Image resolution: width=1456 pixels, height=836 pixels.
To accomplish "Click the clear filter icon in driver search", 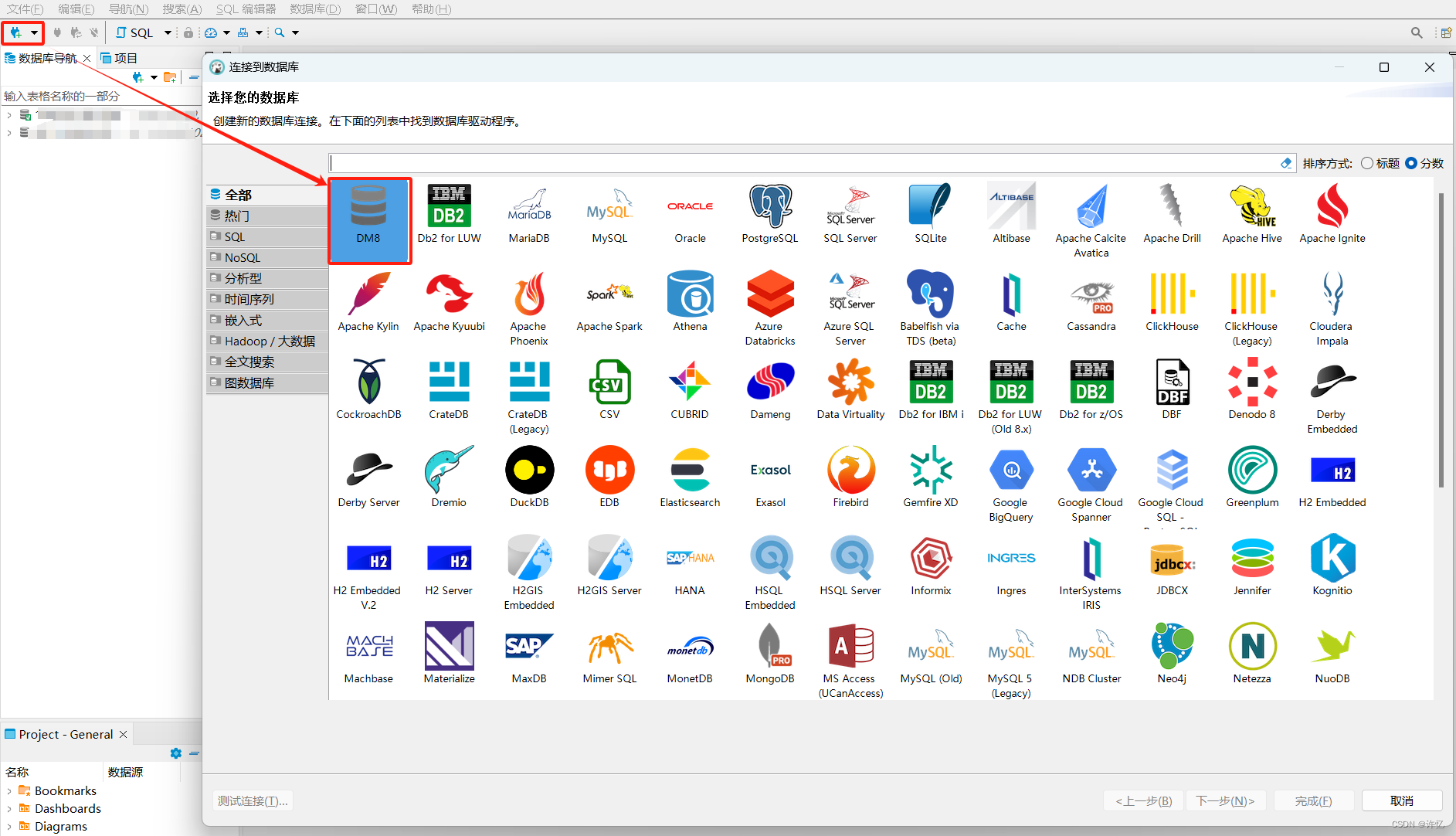I will pyautogui.click(x=1285, y=163).
